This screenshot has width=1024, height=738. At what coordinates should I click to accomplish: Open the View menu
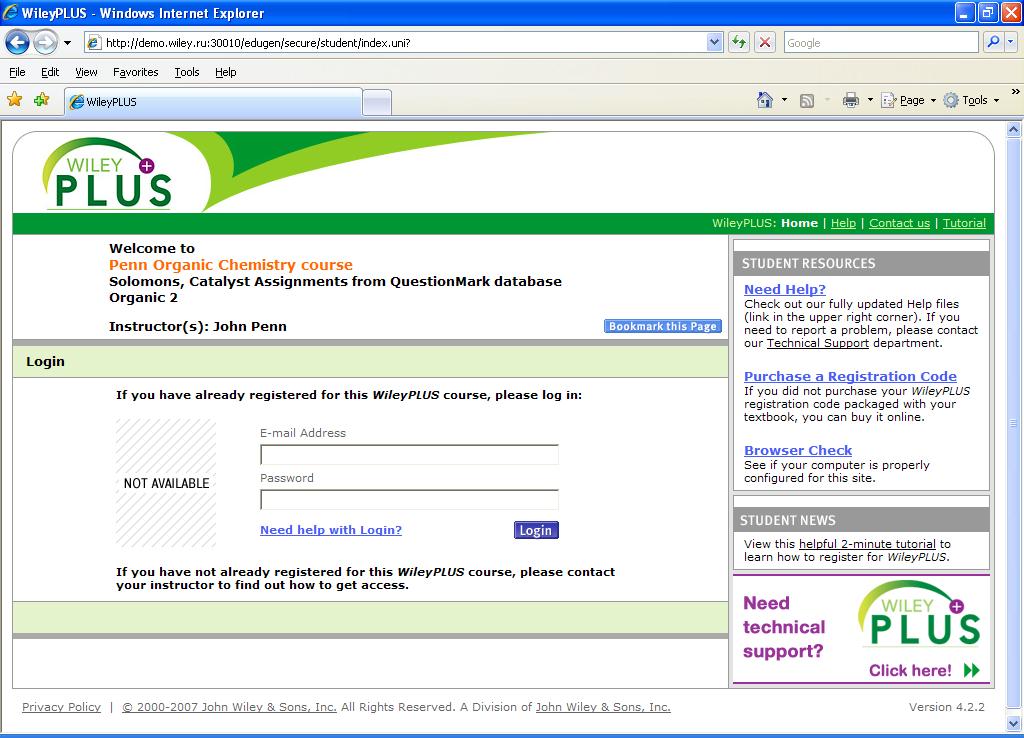(86, 72)
